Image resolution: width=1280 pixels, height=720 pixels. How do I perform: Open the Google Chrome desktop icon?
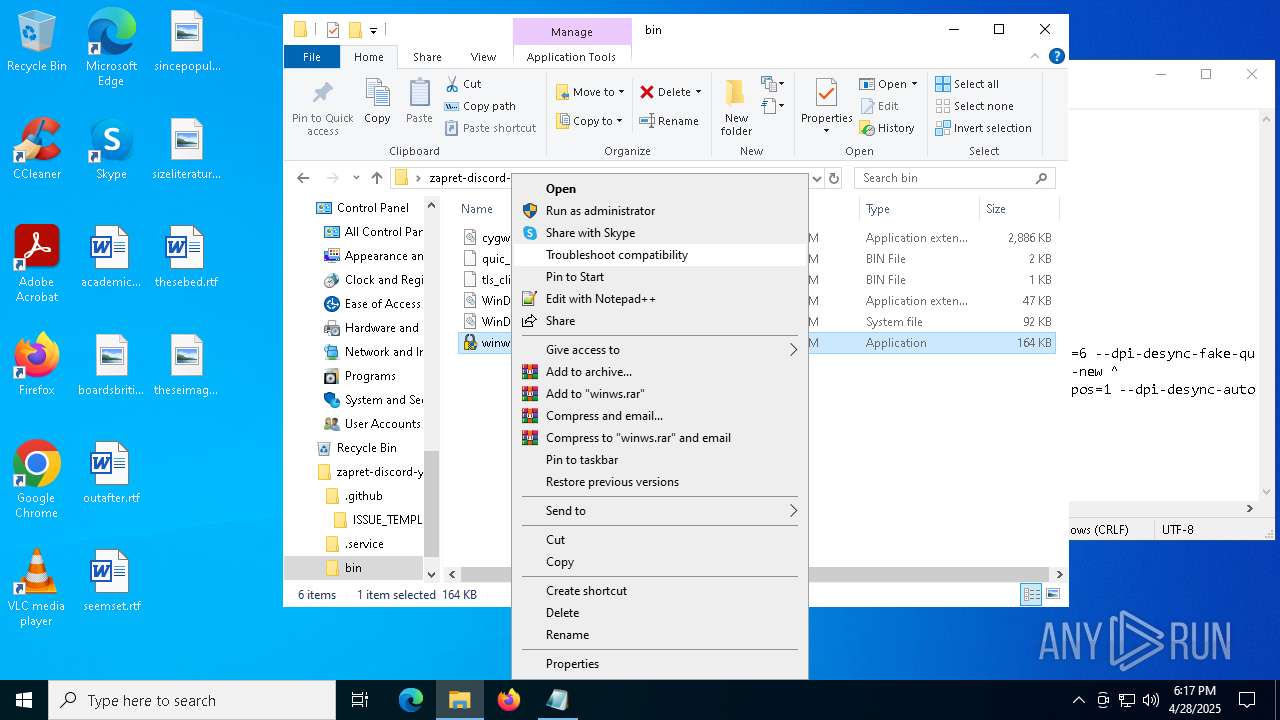click(x=37, y=480)
